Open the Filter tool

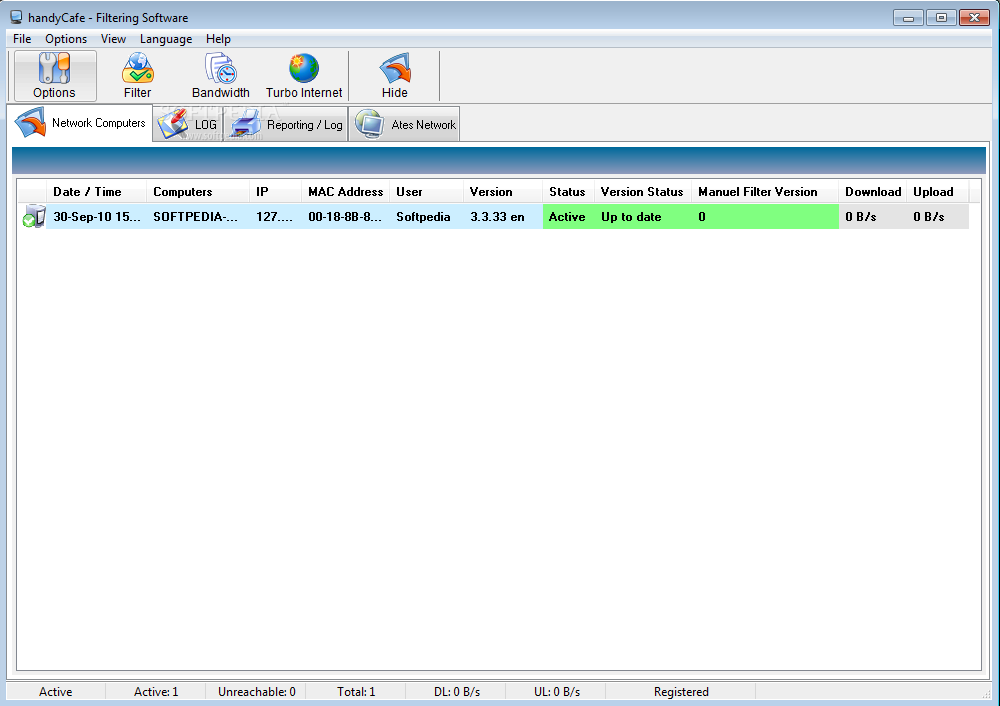pos(137,76)
